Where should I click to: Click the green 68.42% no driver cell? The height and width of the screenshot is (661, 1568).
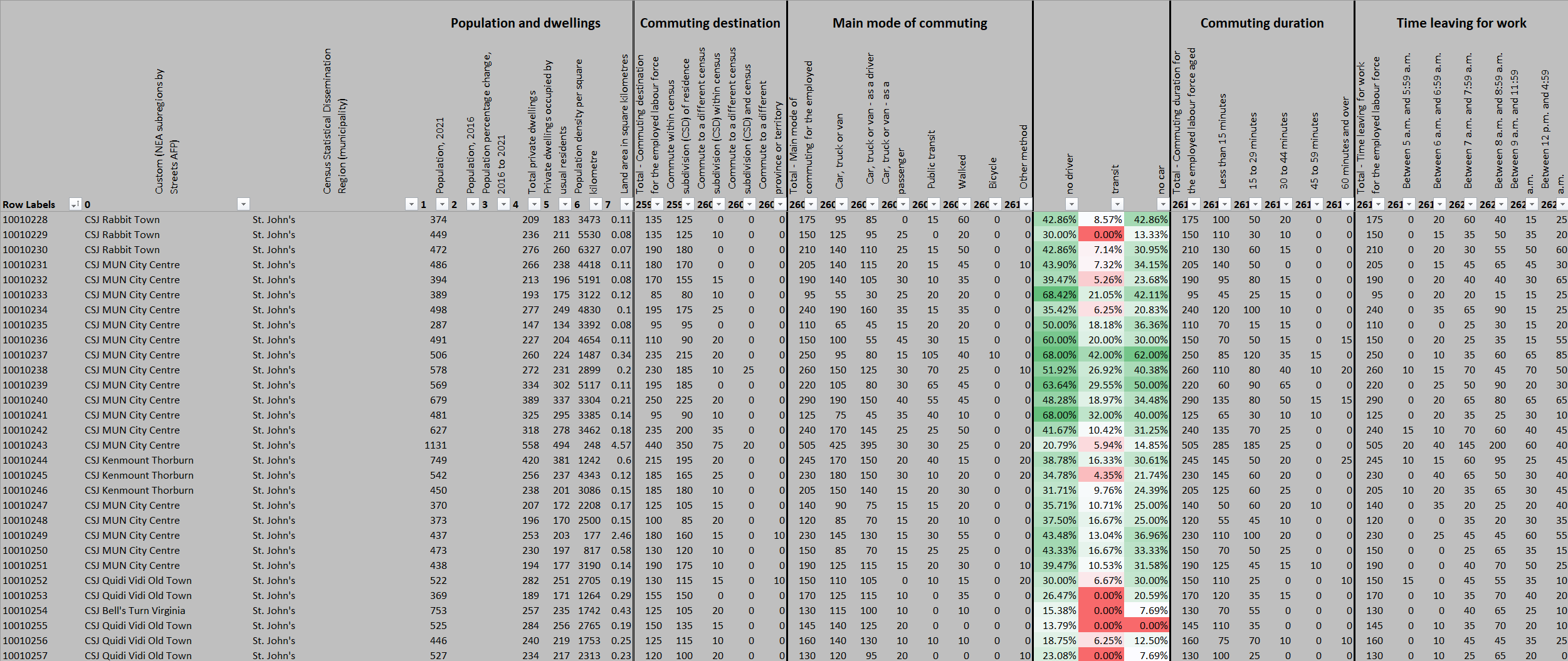[1058, 295]
